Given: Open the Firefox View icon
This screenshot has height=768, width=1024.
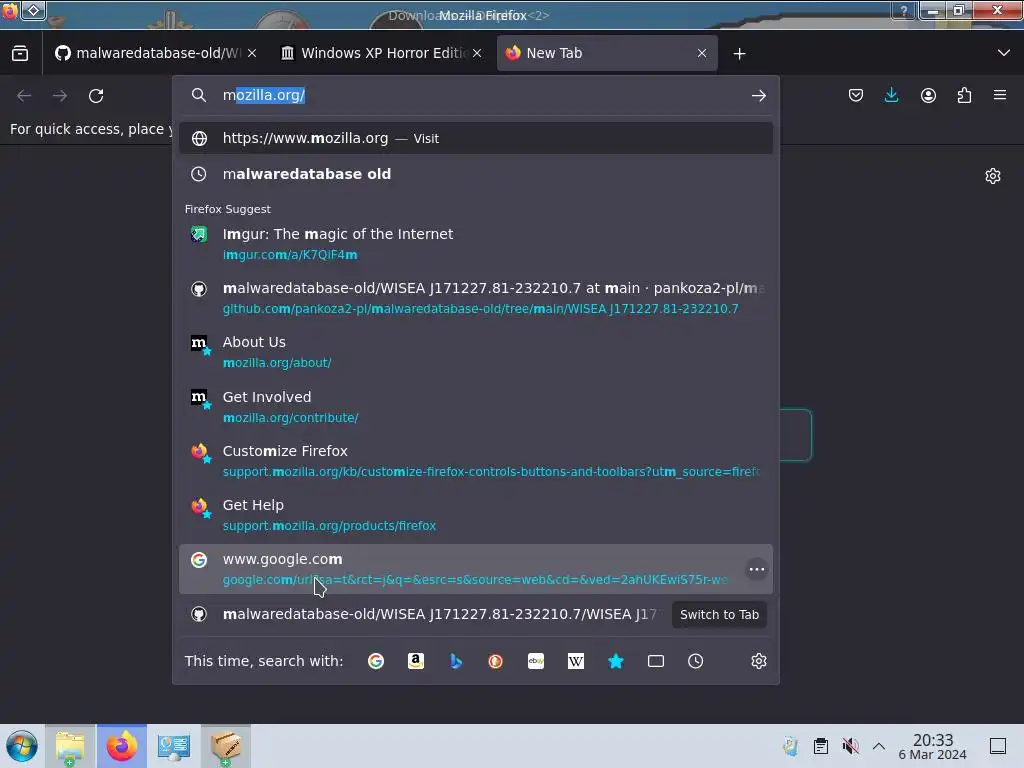Looking at the screenshot, I should 20,53.
